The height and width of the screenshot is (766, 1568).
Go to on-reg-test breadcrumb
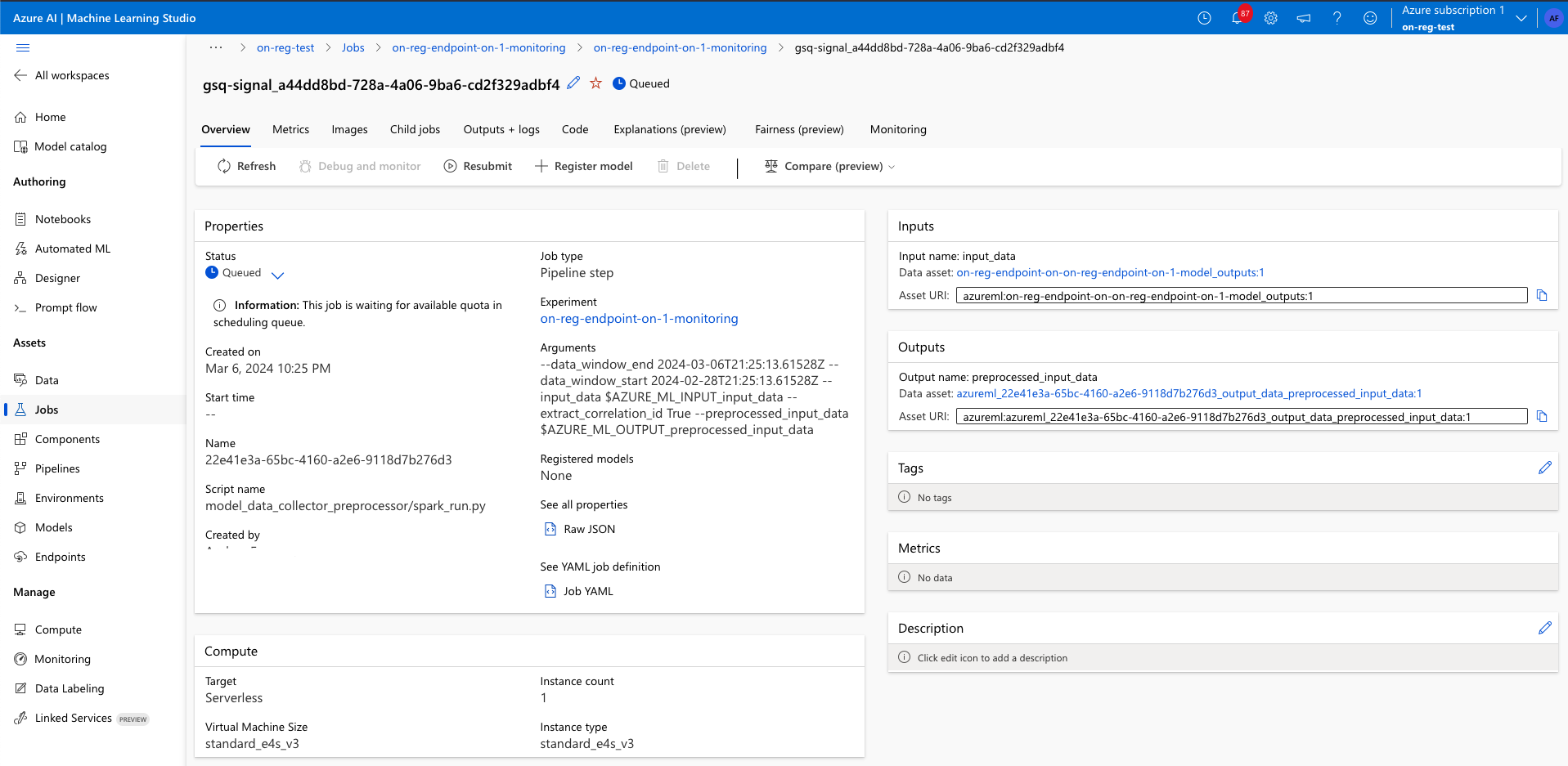click(x=285, y=47)
